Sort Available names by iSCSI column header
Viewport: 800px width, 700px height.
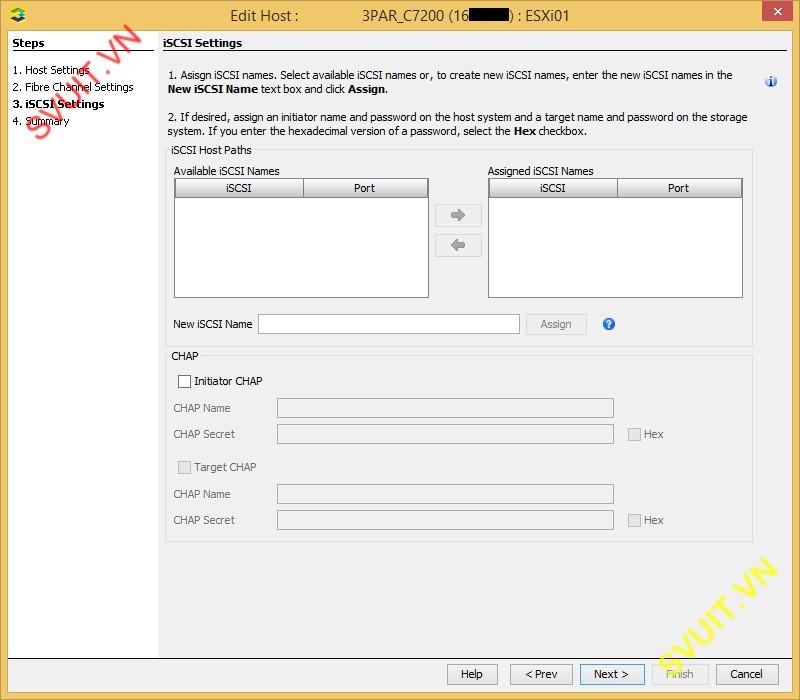(x=239, y=188)
